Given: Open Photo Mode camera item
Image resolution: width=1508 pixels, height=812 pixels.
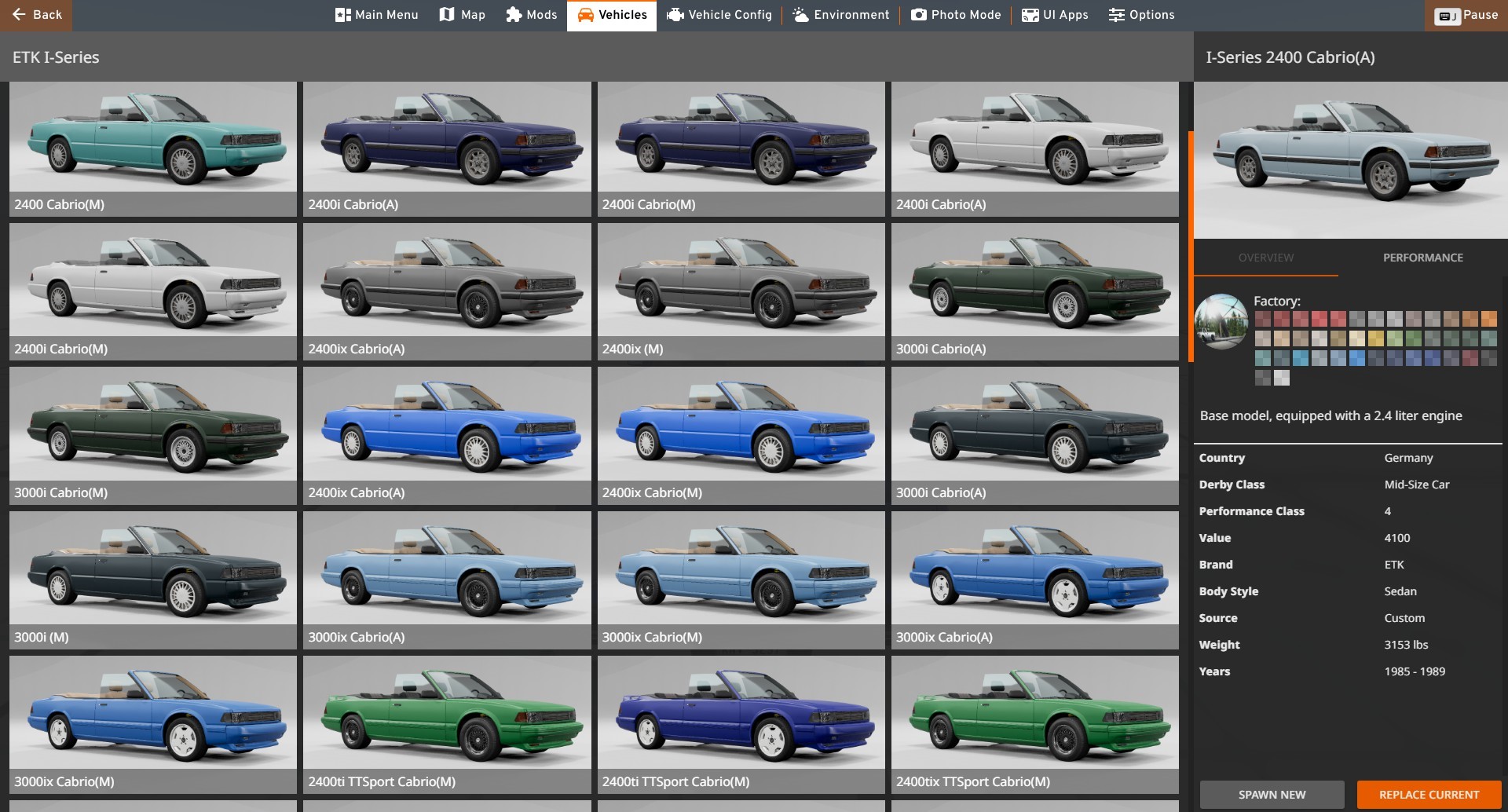Looking at the screenshot, I should pyautogui.click(x=956, y=15).
